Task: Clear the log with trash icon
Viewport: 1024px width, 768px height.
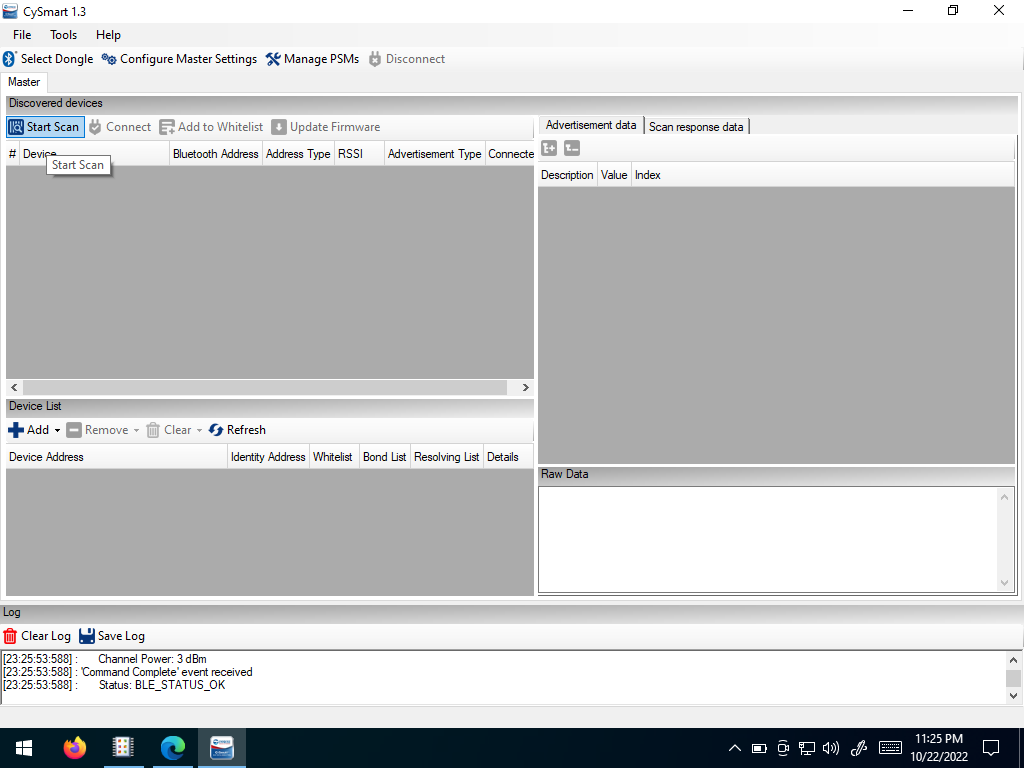Action: [10, 636]
